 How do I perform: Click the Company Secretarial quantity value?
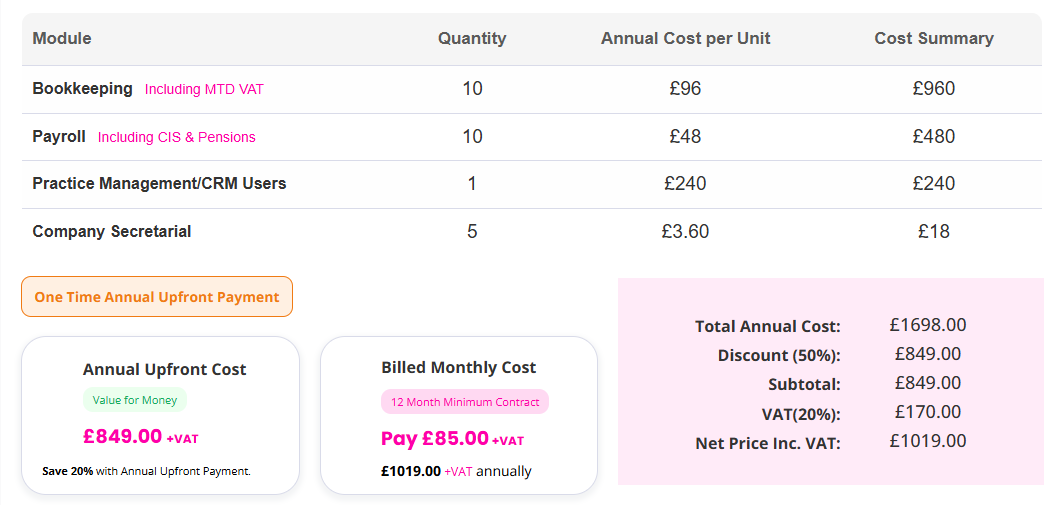point(472,232)
